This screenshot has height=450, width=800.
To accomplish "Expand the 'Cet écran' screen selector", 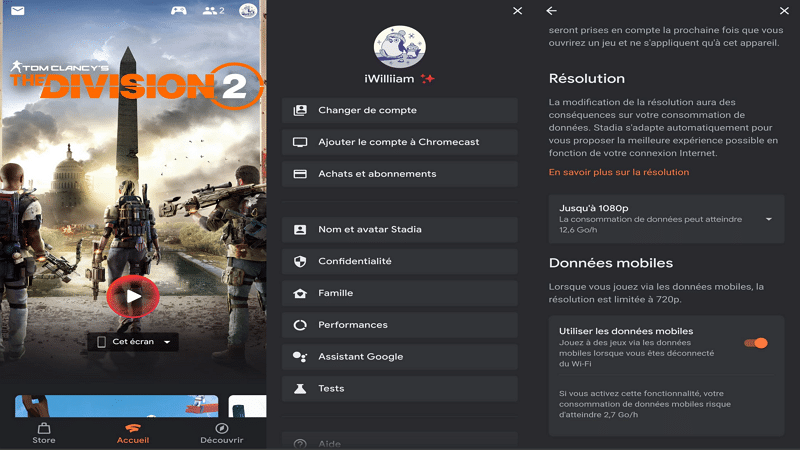I will [x=133, y=341].
